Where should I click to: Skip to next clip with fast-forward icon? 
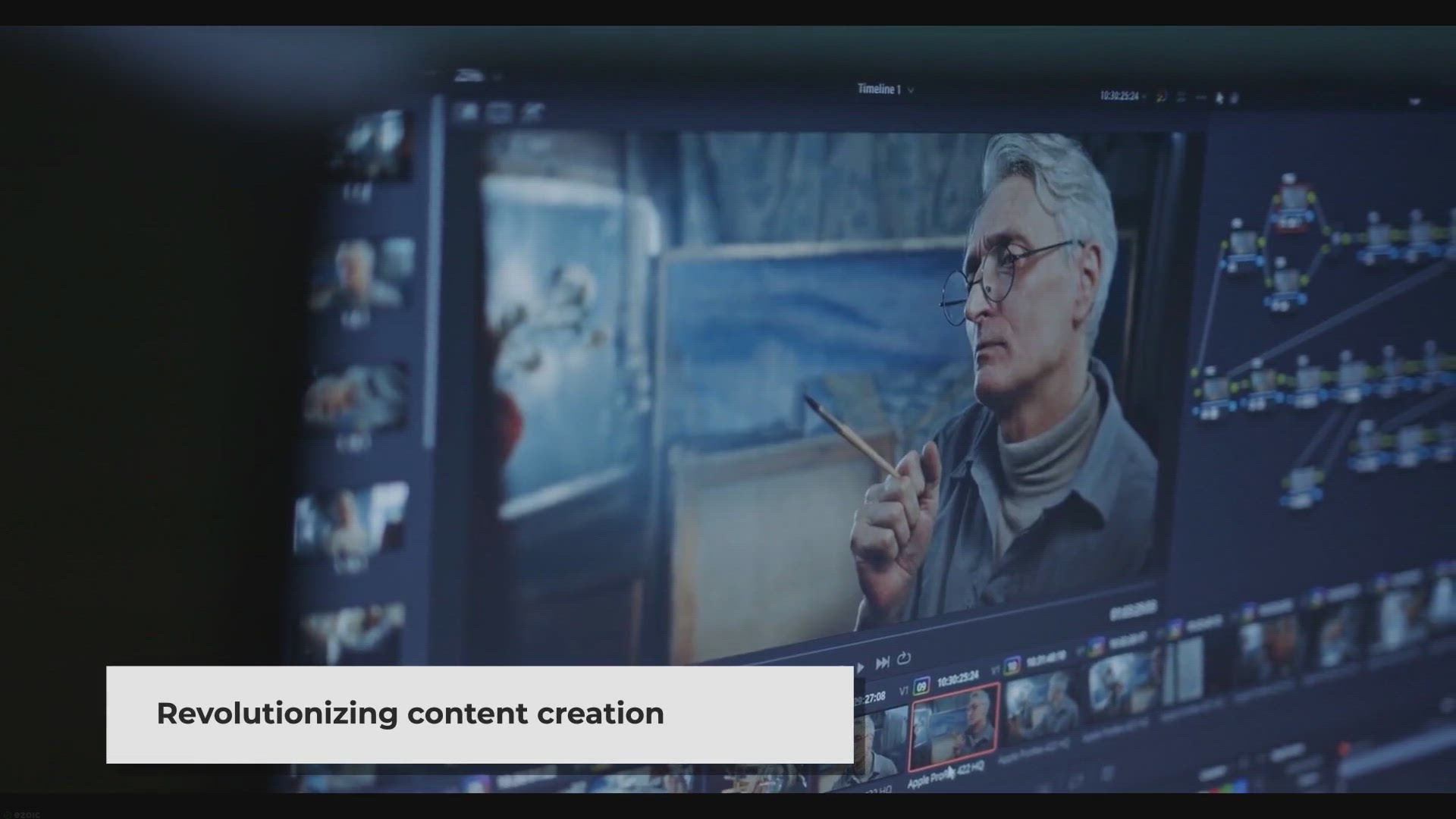point(882,664)
